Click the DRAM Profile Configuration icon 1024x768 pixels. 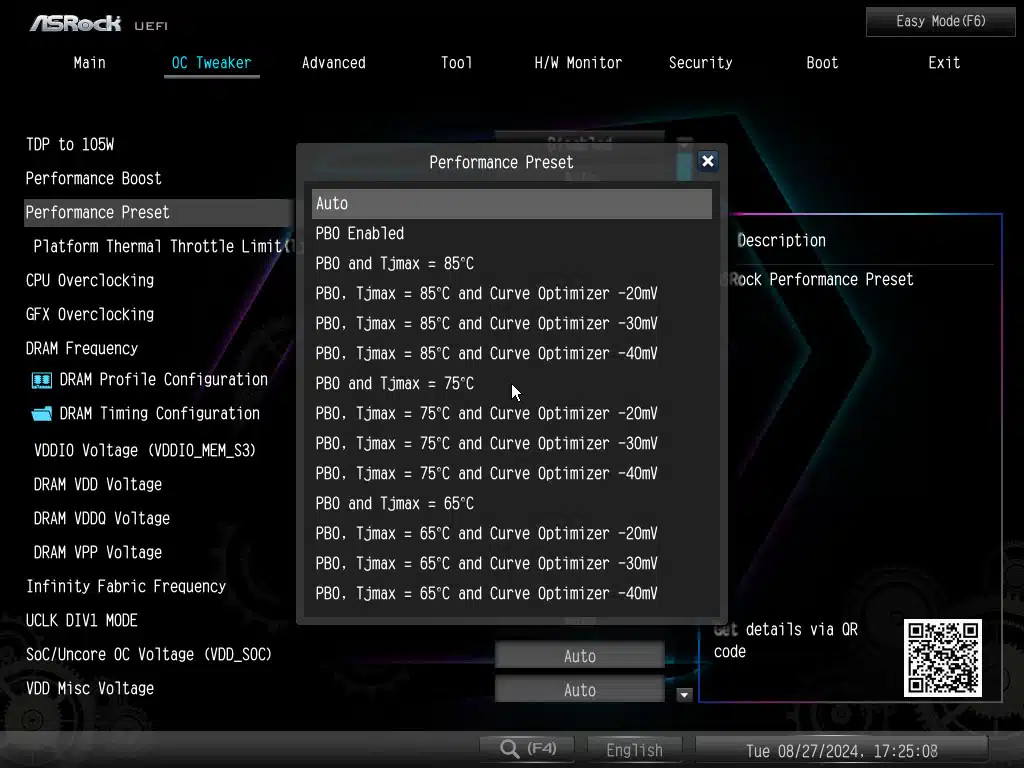pyautogui.click(x=42, y=380)
